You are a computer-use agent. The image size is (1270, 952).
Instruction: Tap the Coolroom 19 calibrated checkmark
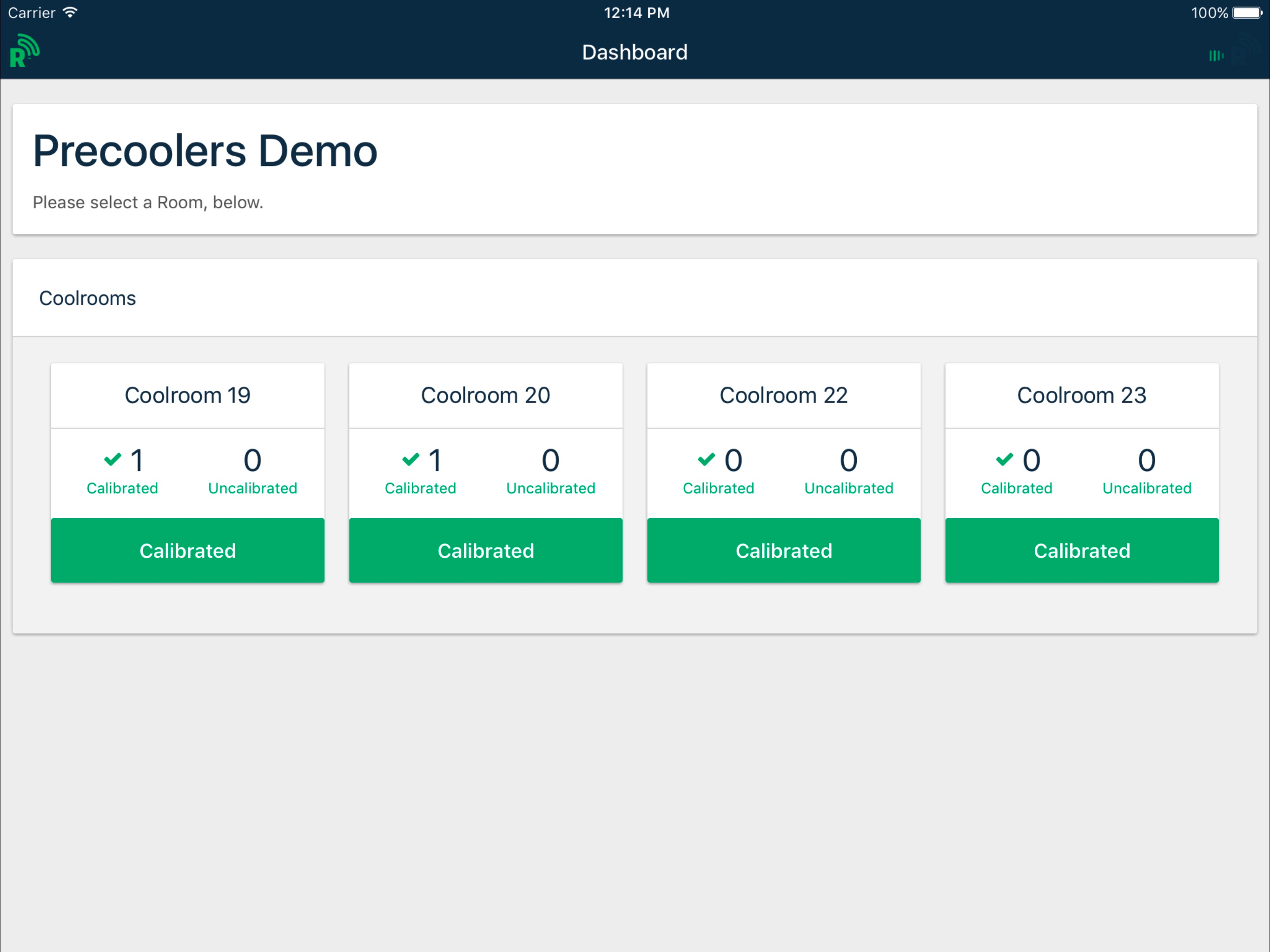pos(112,459)
